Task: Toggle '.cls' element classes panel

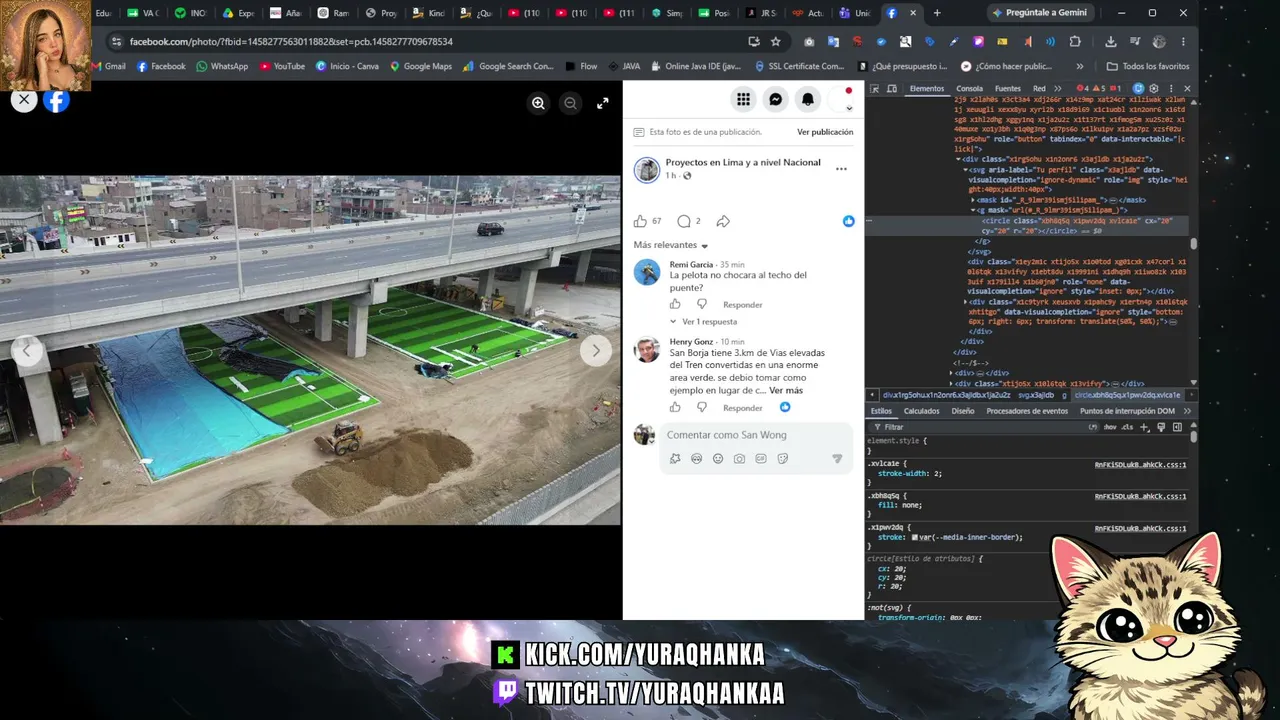Action: coord(1128,427)
